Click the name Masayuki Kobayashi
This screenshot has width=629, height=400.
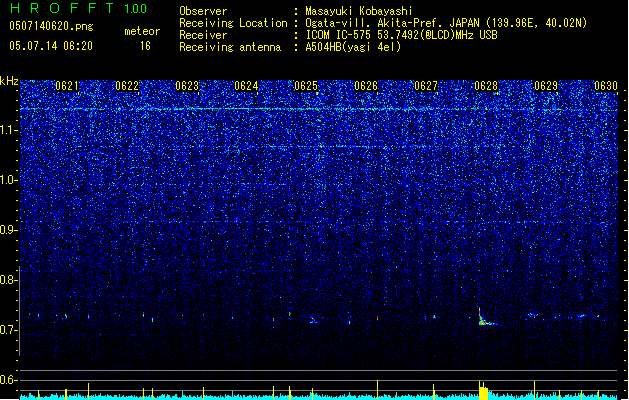click(359, 11)
